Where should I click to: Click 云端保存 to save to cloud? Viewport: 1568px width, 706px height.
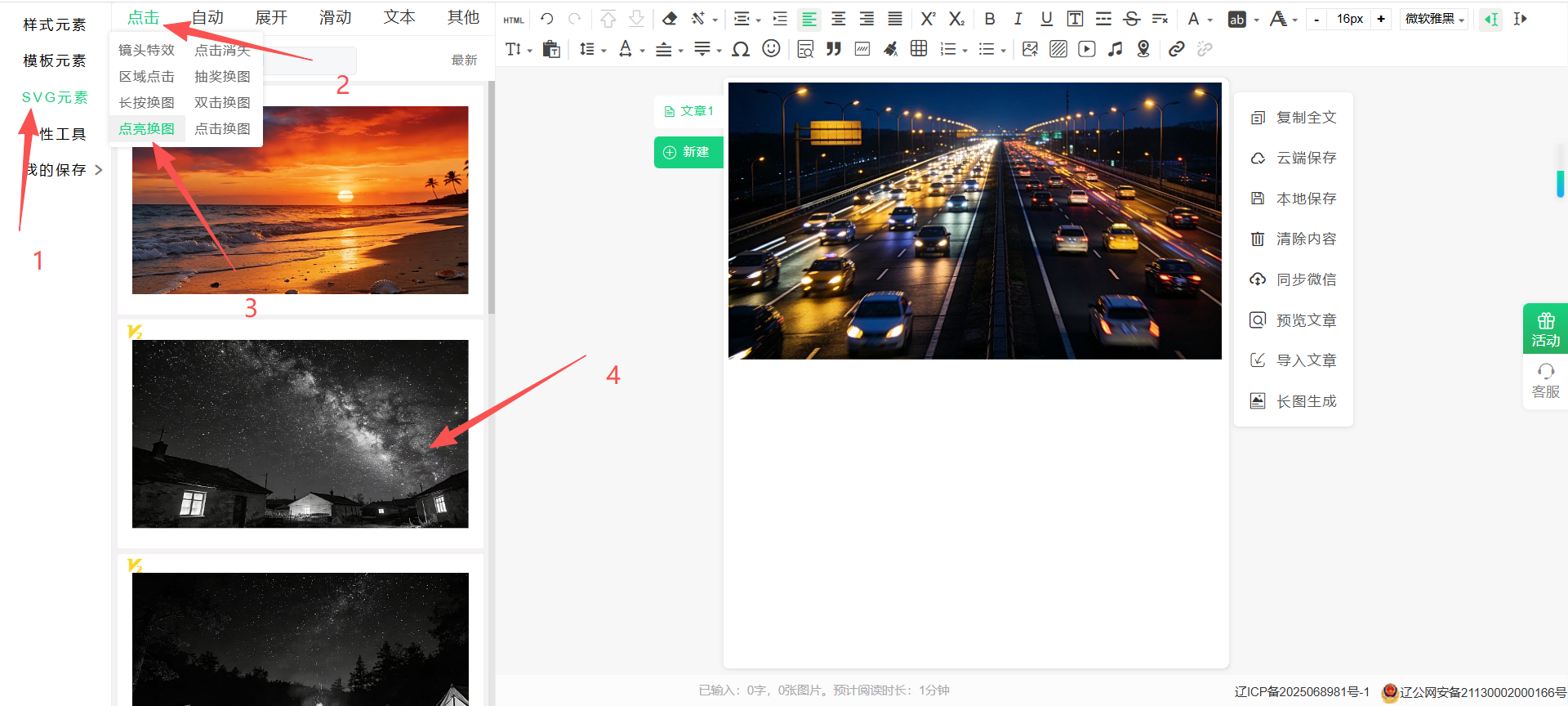point(1305,158)
